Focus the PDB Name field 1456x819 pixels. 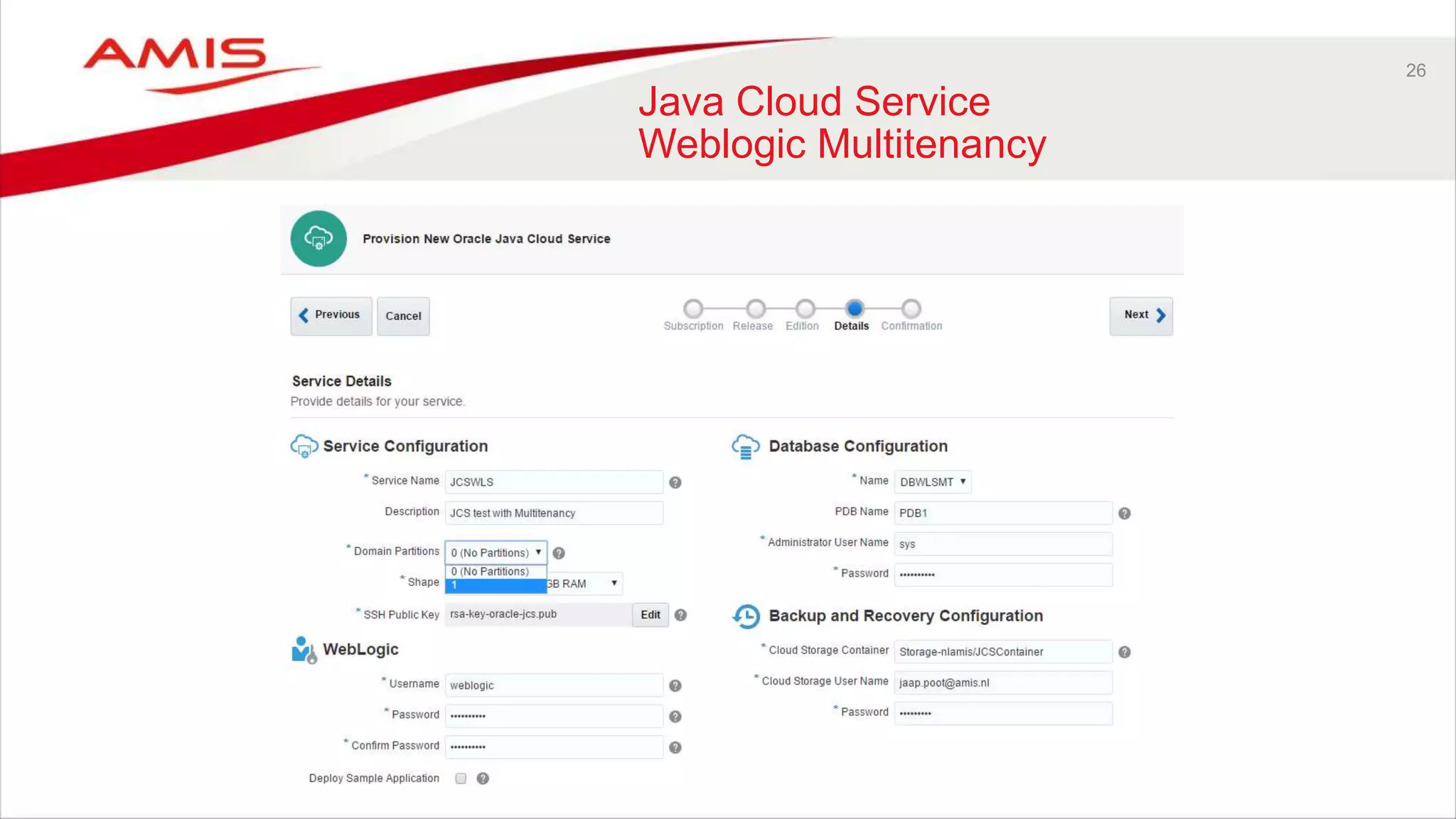1003,513
